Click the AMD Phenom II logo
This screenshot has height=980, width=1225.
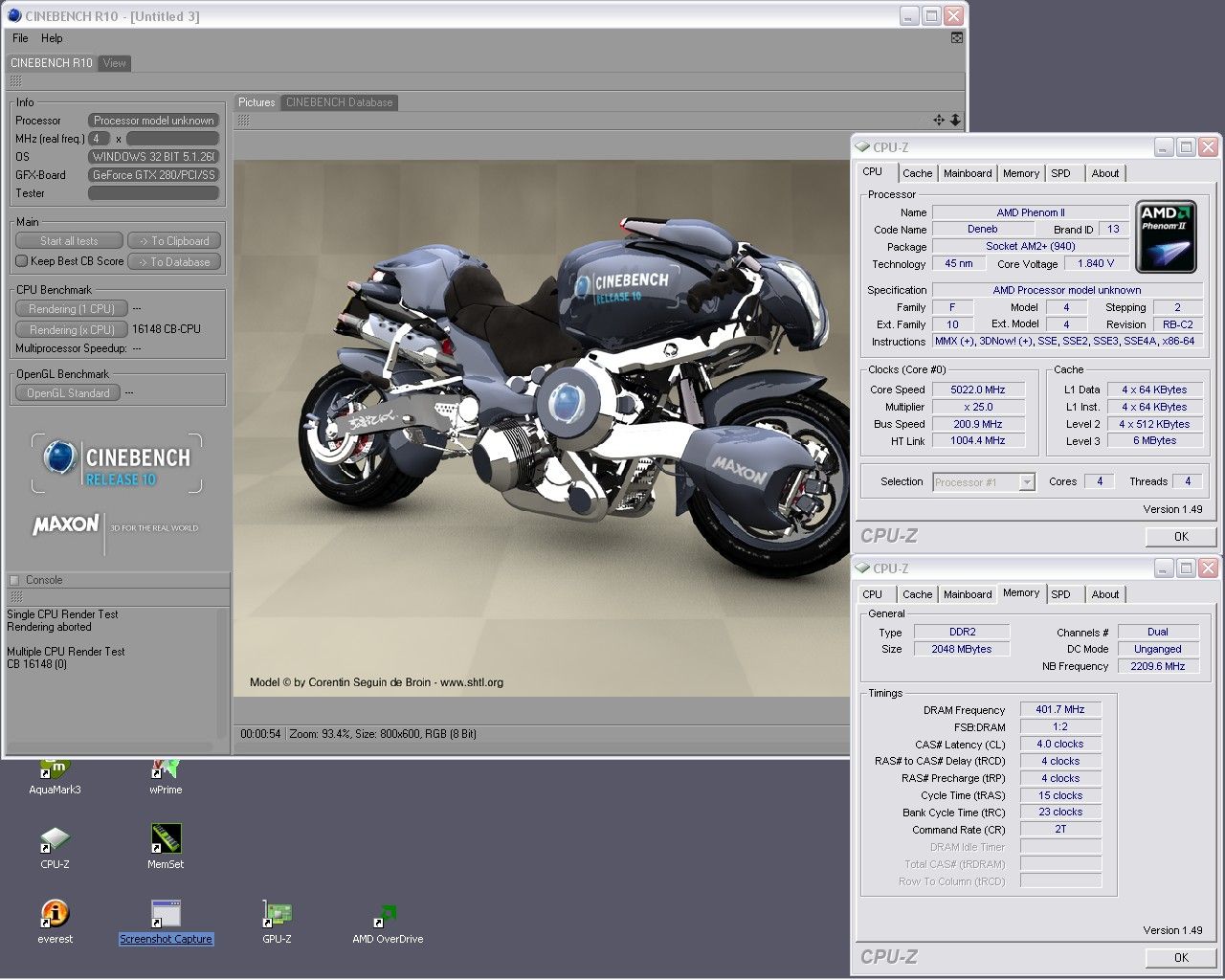tap(1166, 235)
